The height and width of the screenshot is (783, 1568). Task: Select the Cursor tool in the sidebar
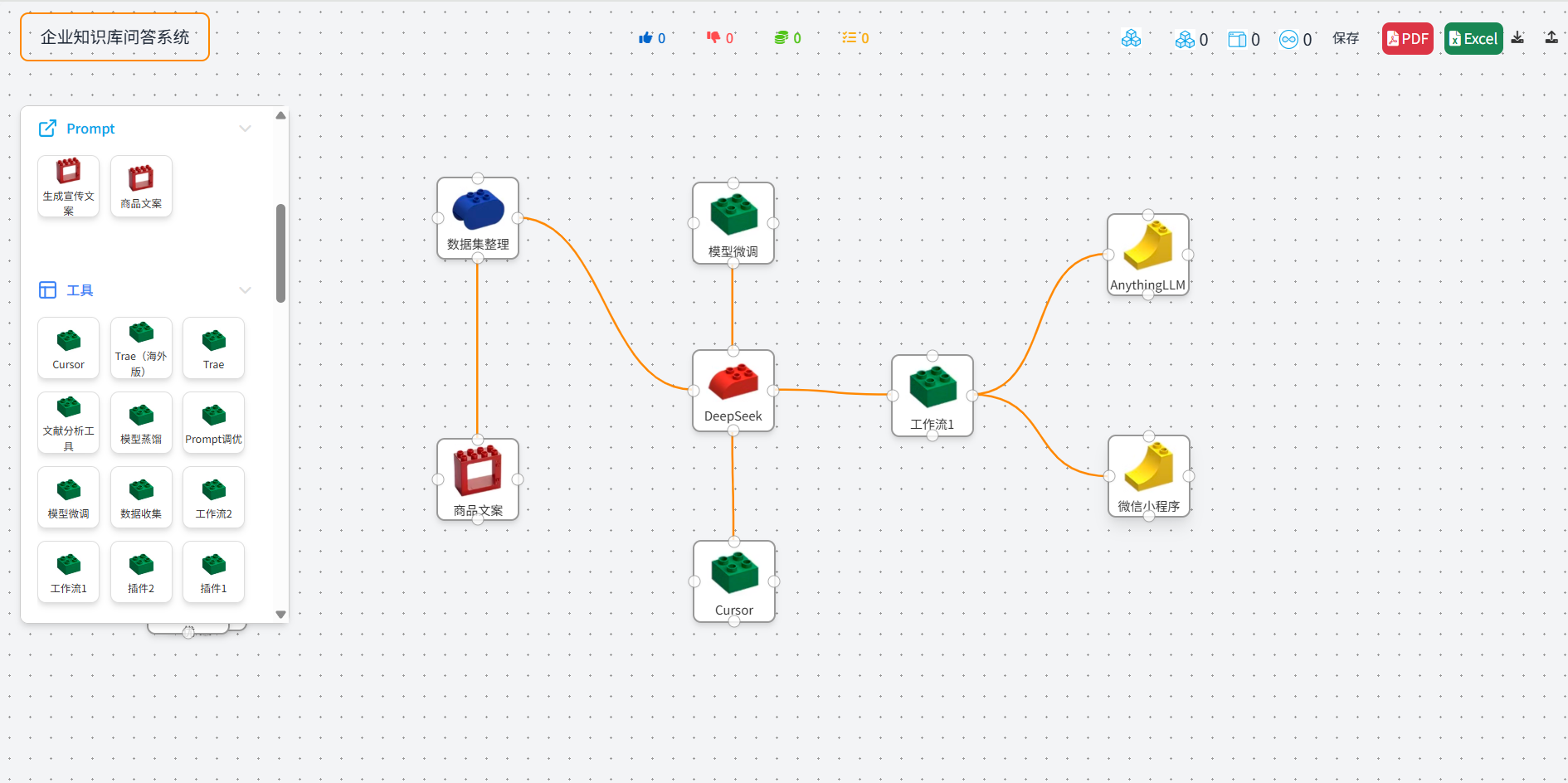tap(68, 348)
